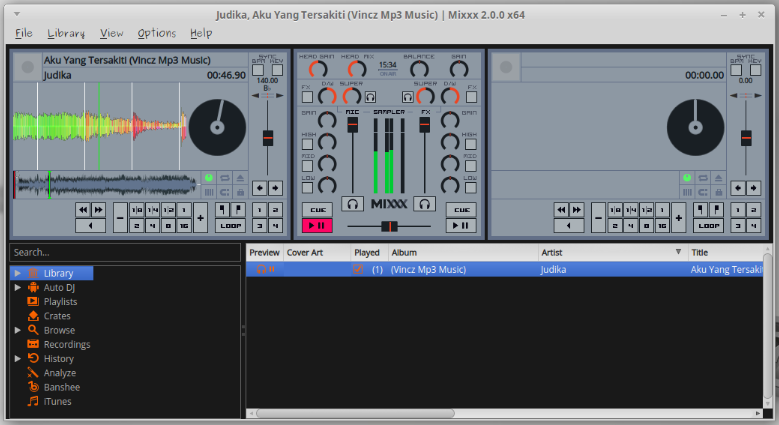Kill LOW frequencies on right channel
The image size is (779, 425).
point(471,188)
